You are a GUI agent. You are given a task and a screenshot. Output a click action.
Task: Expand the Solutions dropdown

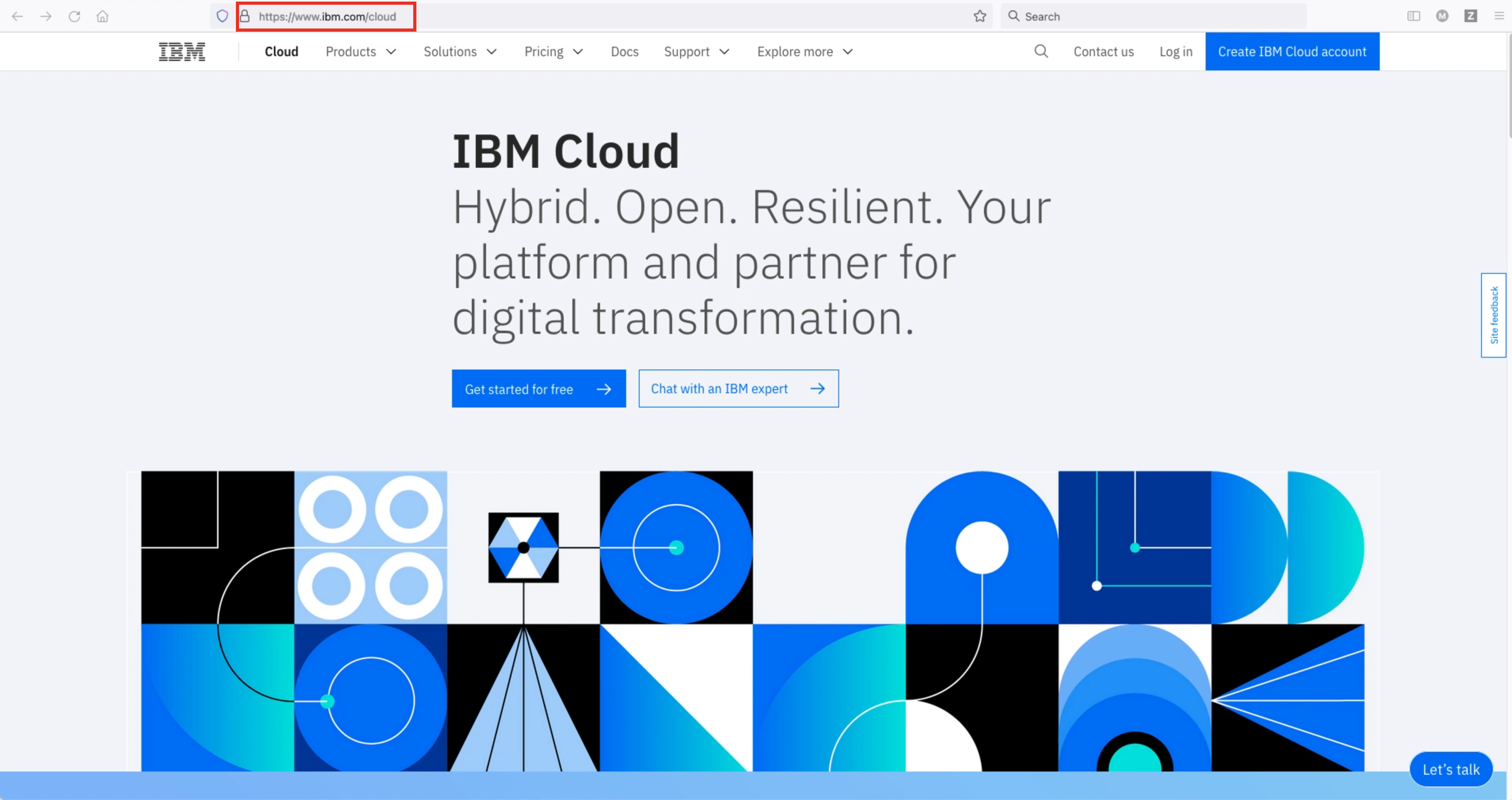click(460, 51)
